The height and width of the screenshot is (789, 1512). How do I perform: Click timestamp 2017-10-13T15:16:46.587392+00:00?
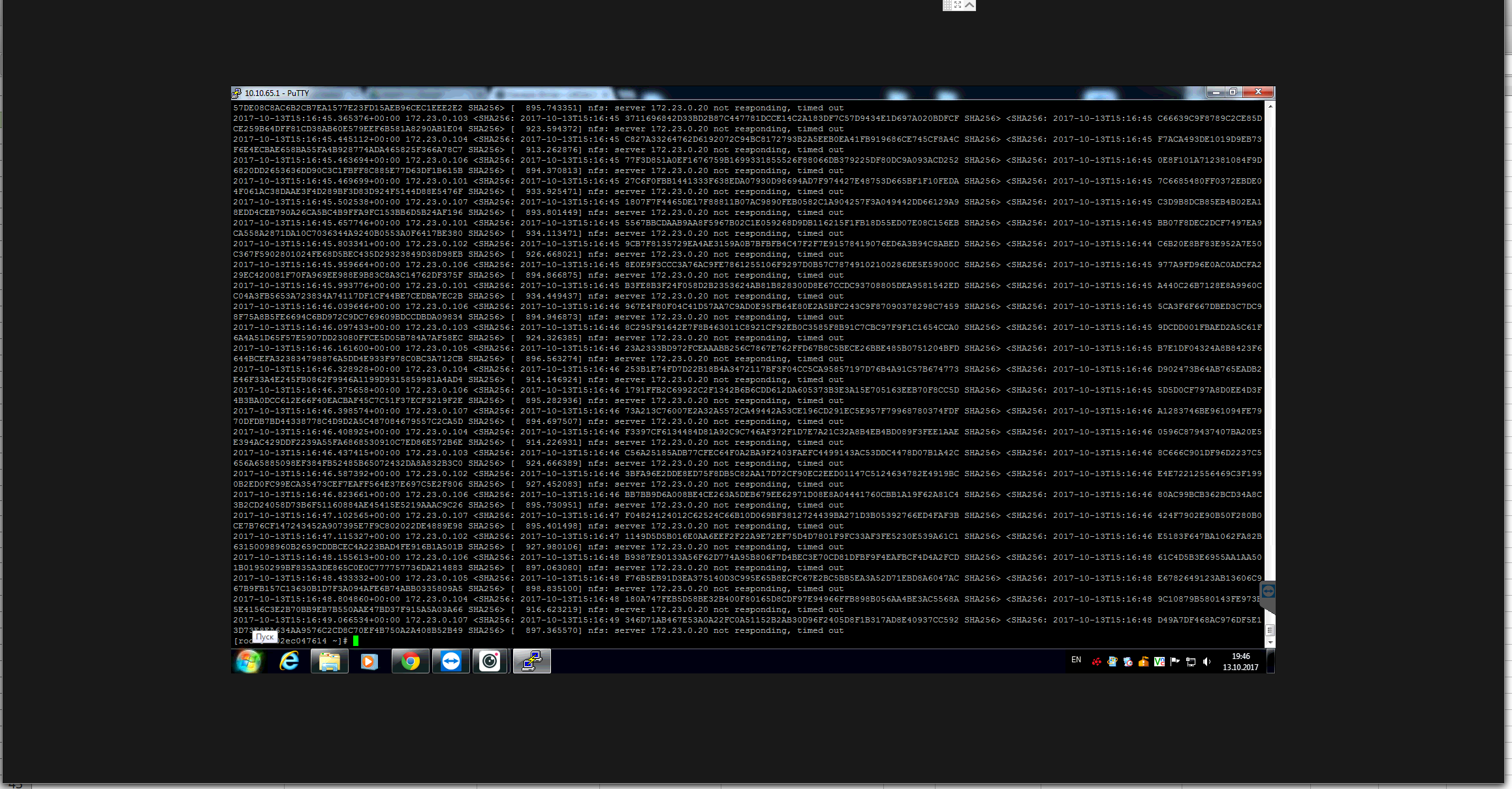click(317, 474)
